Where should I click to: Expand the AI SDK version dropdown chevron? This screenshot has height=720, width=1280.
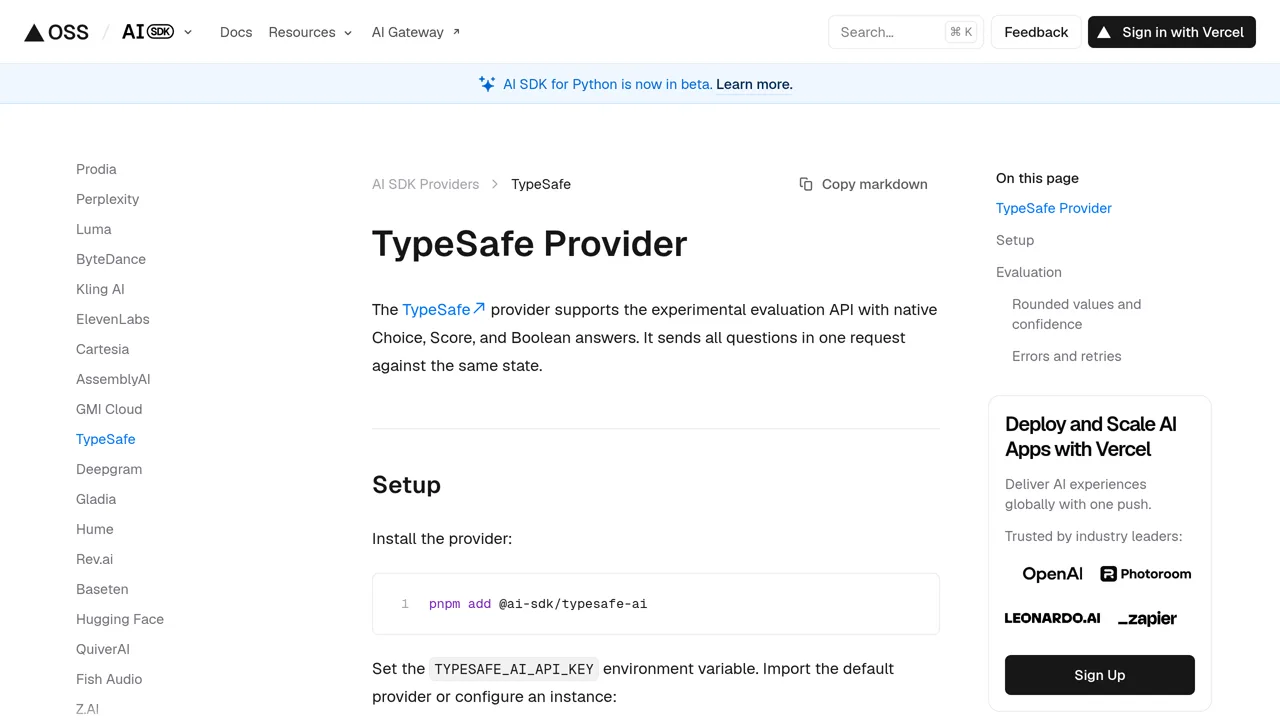point(188,32)
